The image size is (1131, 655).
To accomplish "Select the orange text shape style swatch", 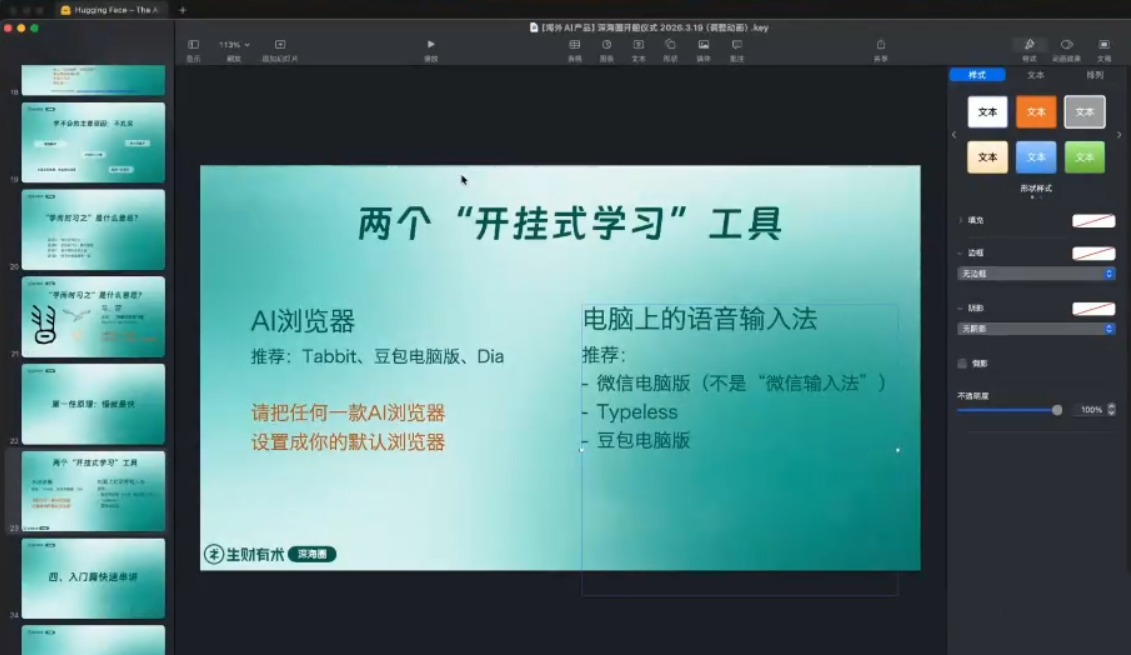I will (1036, 112).
